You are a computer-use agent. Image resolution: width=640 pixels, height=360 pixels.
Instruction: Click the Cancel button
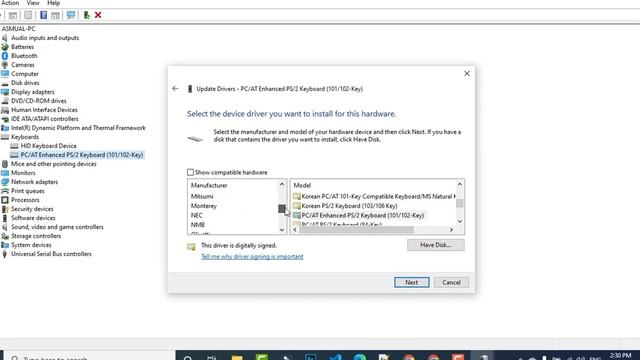tap(451, 282)
